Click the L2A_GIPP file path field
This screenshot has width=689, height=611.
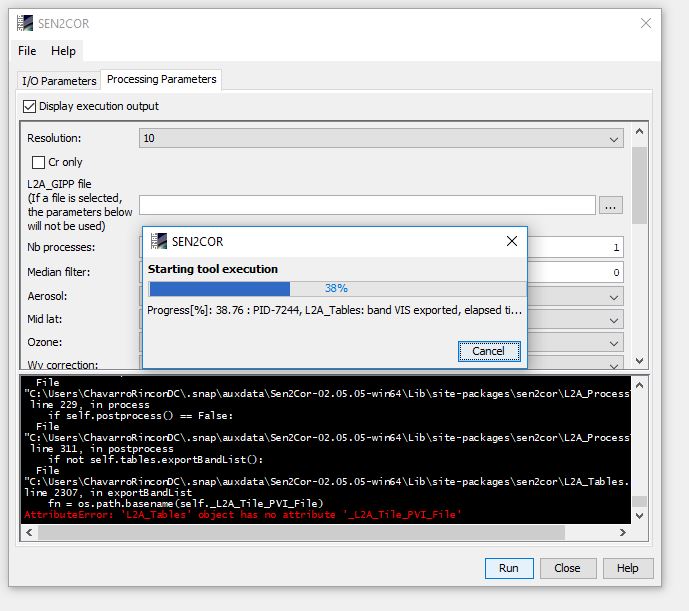click(x=367, y=205)
